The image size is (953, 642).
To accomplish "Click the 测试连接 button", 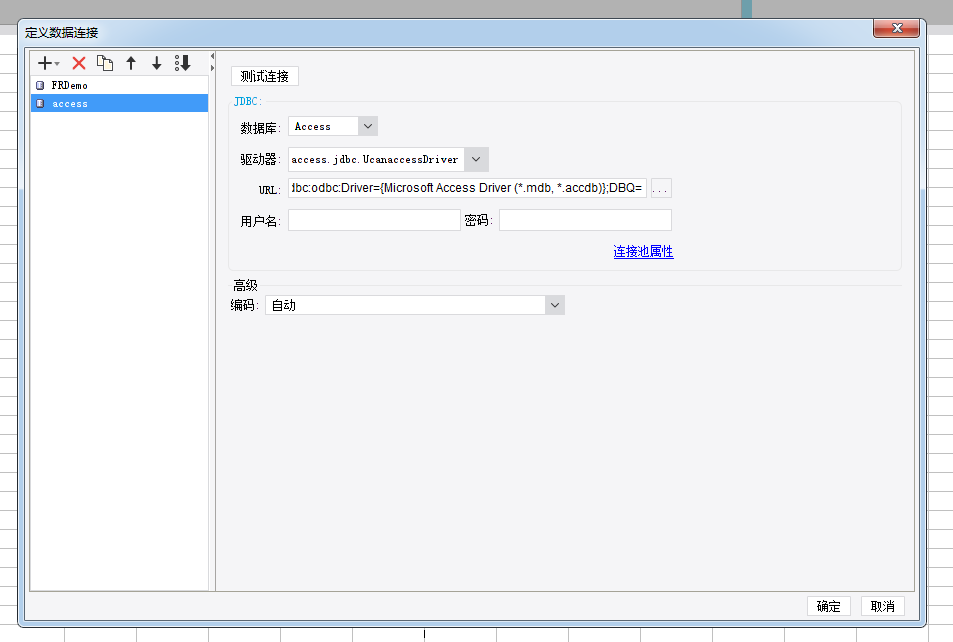I will (264, 76).
